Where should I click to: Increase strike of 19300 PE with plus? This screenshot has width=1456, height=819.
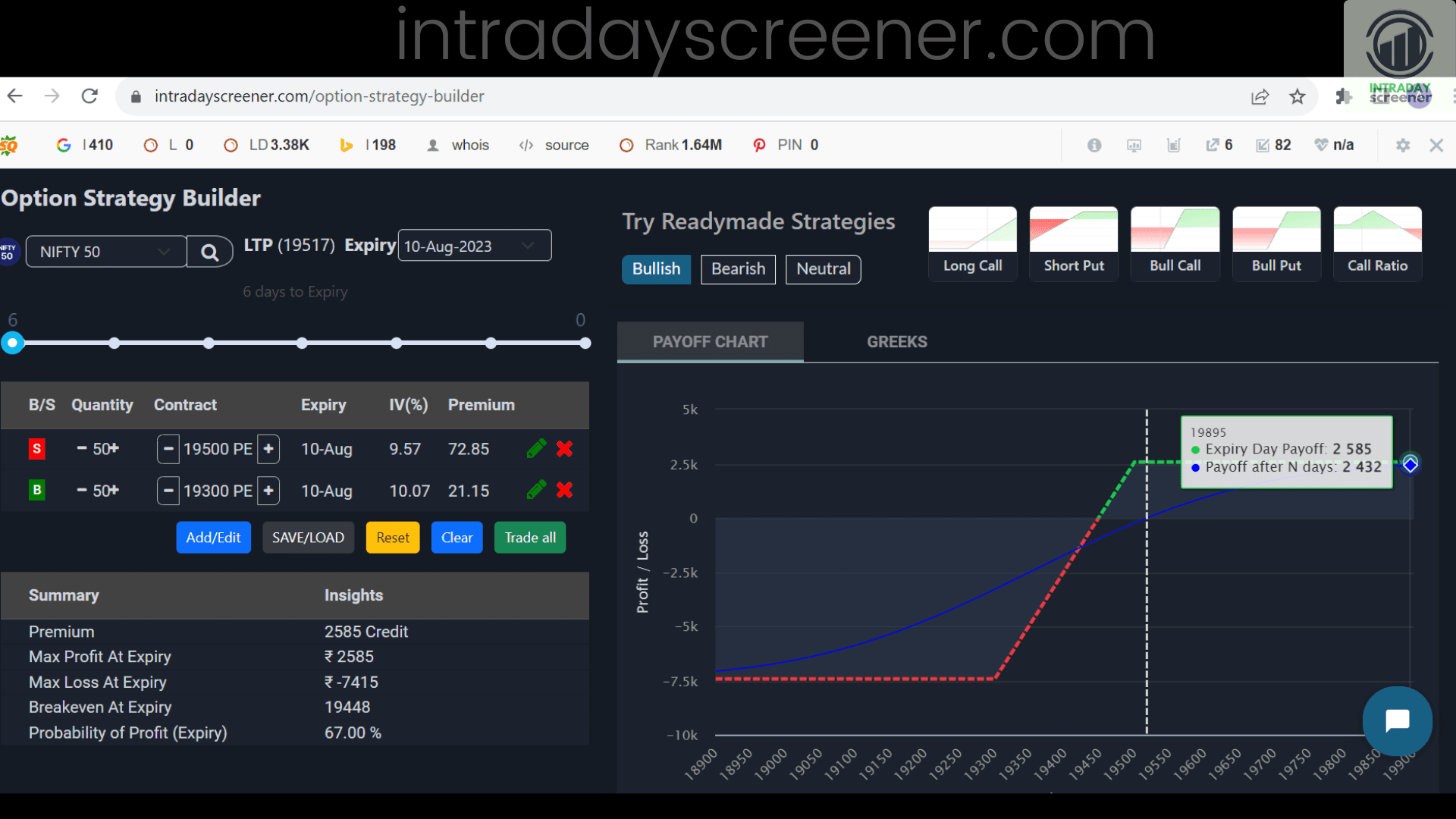(268, 491)
